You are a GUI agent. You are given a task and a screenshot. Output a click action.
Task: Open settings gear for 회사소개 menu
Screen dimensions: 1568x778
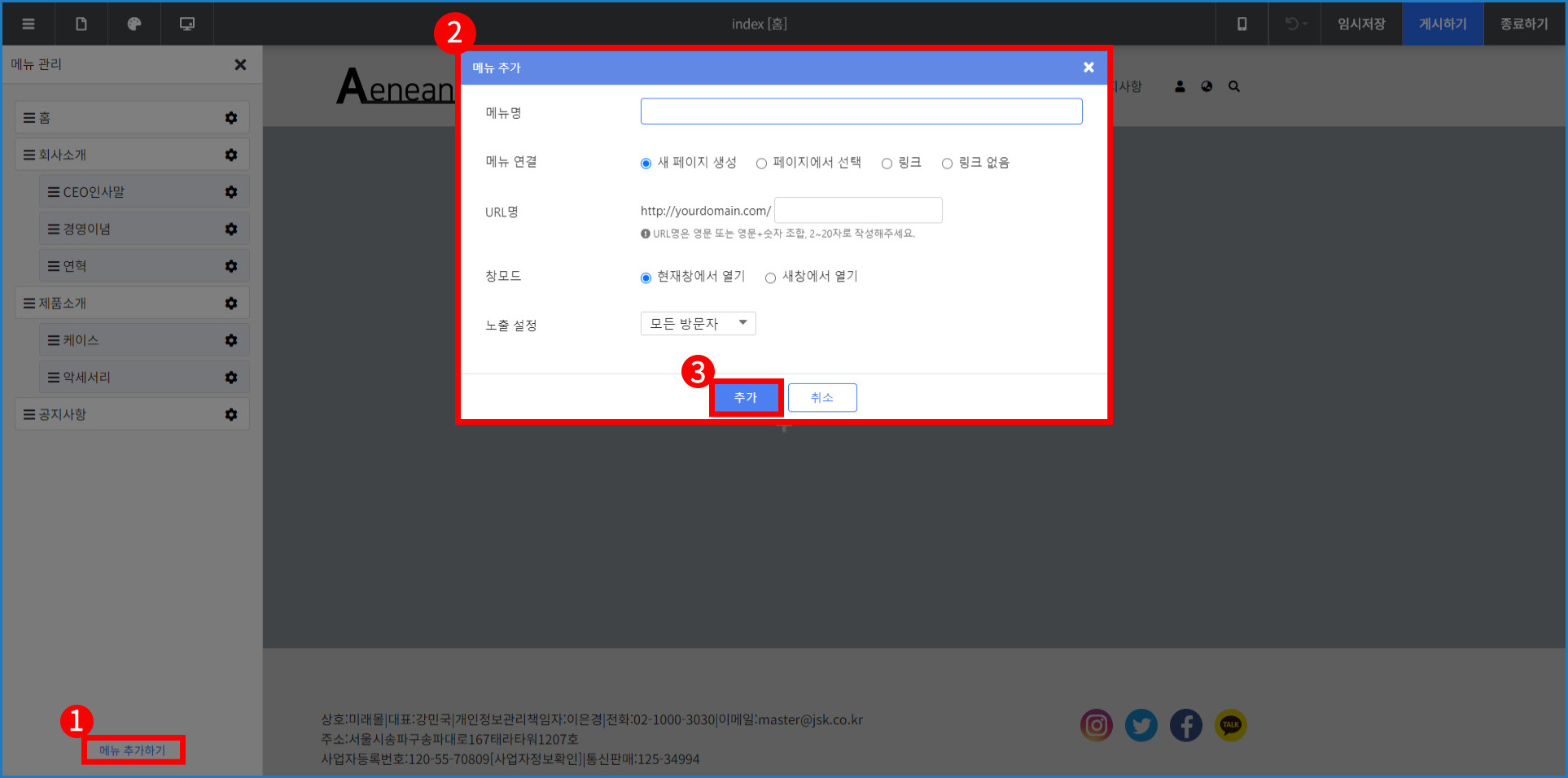(x=231, y=155)
